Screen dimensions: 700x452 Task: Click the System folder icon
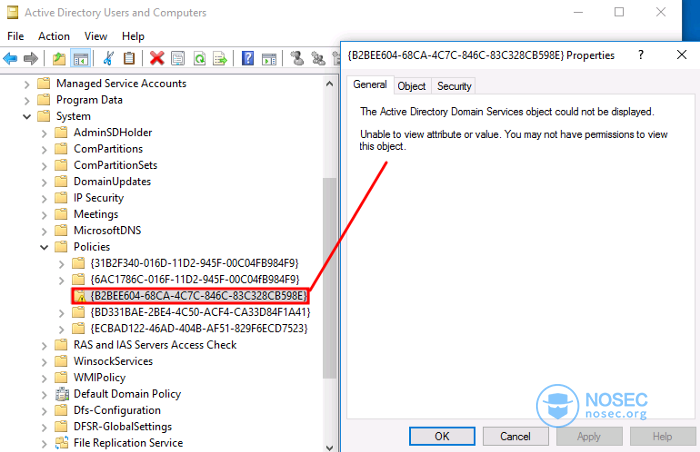(44, 116)
